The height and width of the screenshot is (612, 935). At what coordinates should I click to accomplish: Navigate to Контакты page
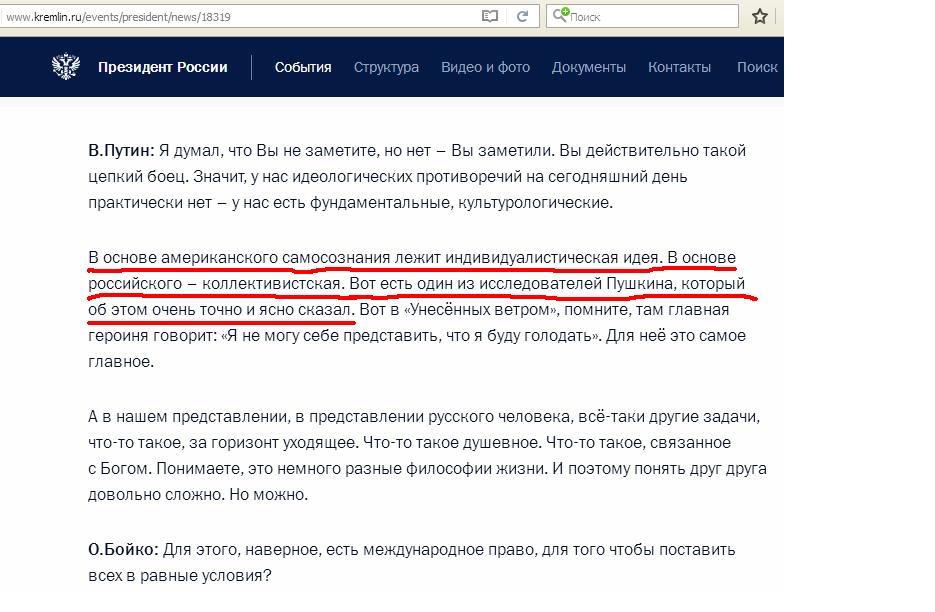(x=679, y=67)
